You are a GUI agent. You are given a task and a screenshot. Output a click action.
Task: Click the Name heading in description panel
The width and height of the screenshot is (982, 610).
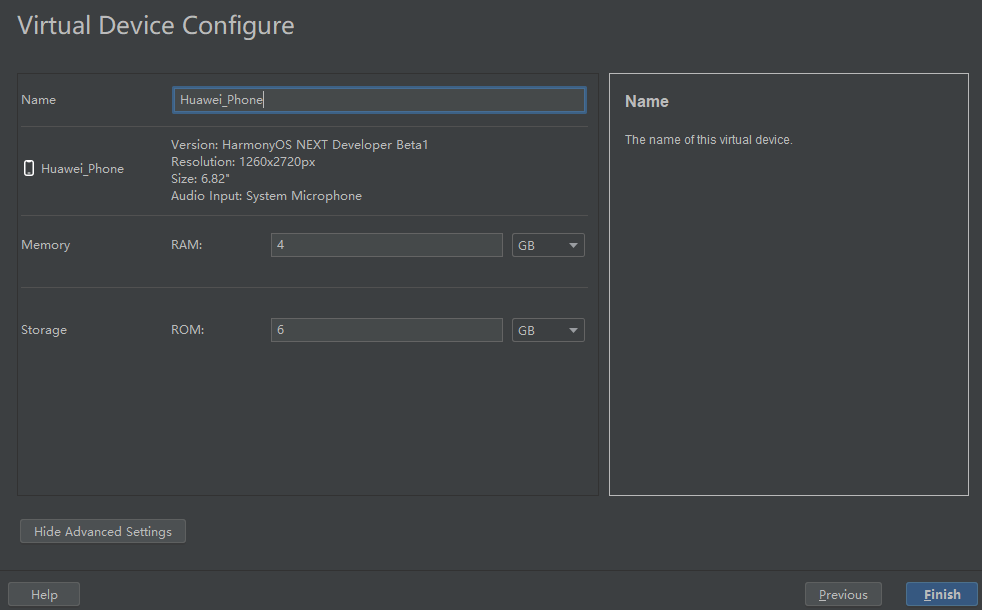coord(647,101)
